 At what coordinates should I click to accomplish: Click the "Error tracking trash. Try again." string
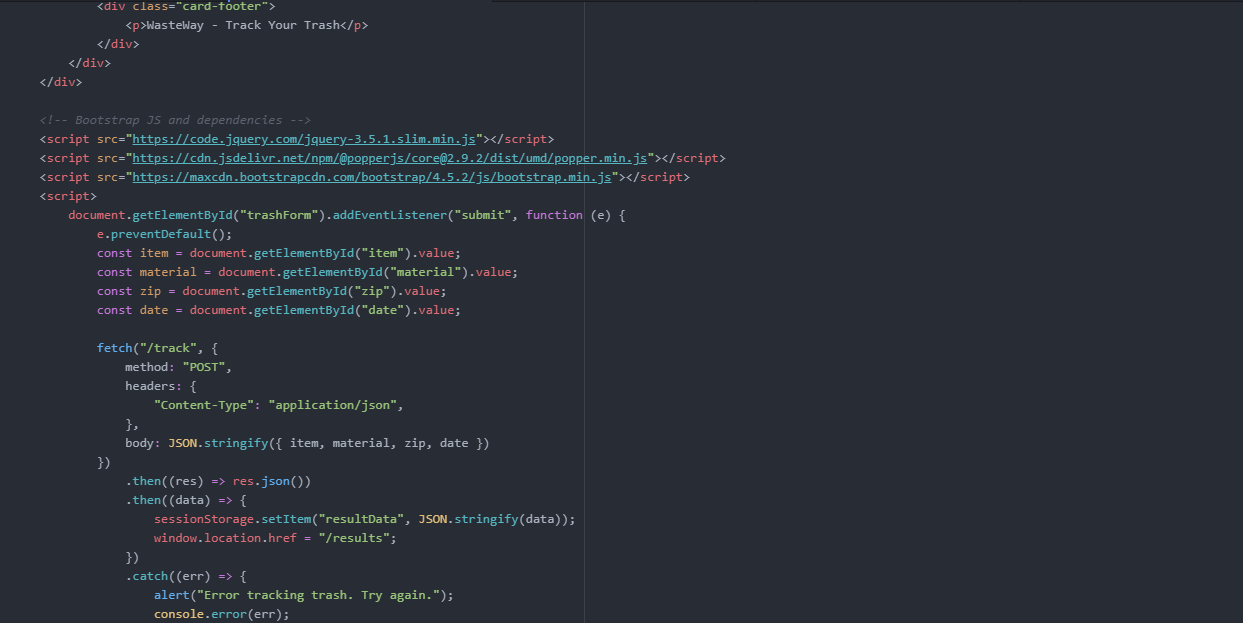(319, 595)
